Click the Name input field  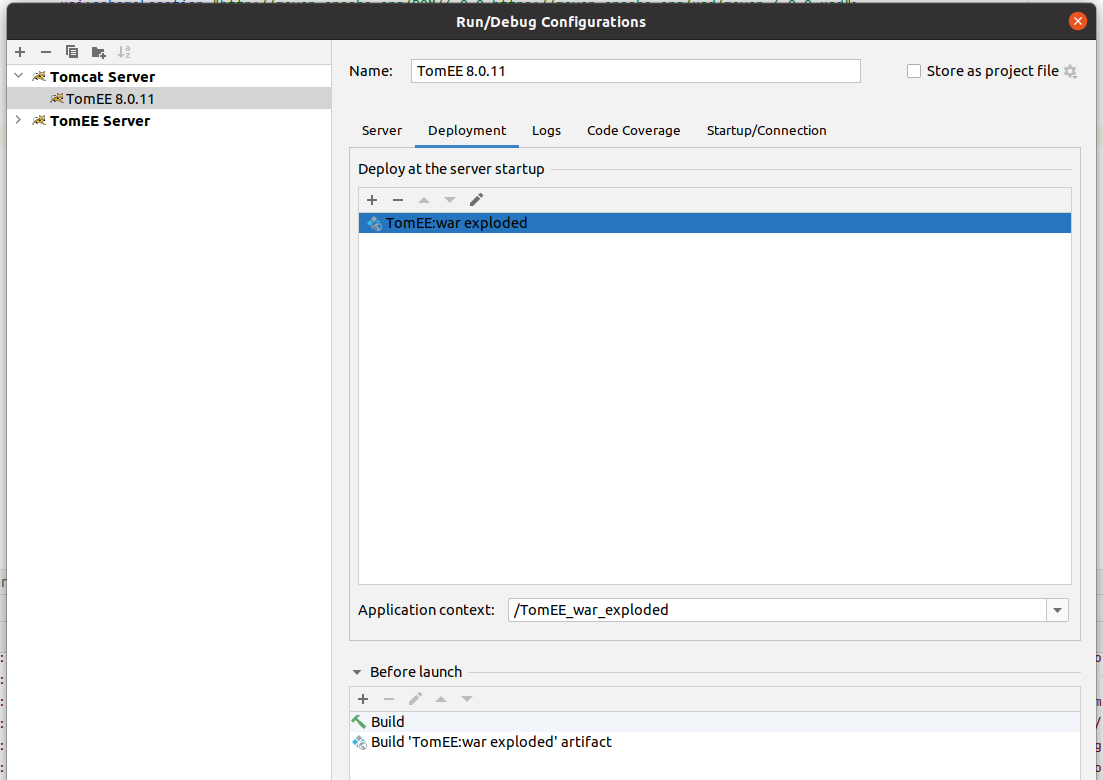[x=635, y=71]
